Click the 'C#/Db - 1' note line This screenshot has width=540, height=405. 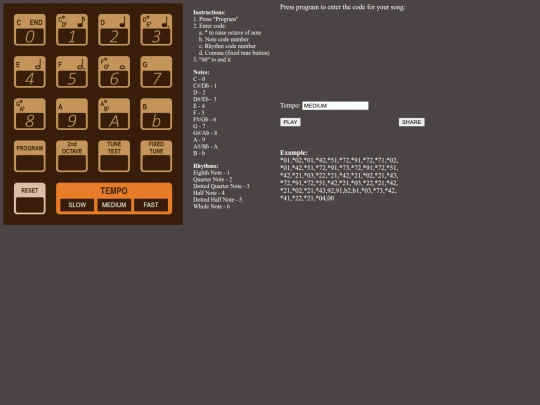tap(205, 86)
